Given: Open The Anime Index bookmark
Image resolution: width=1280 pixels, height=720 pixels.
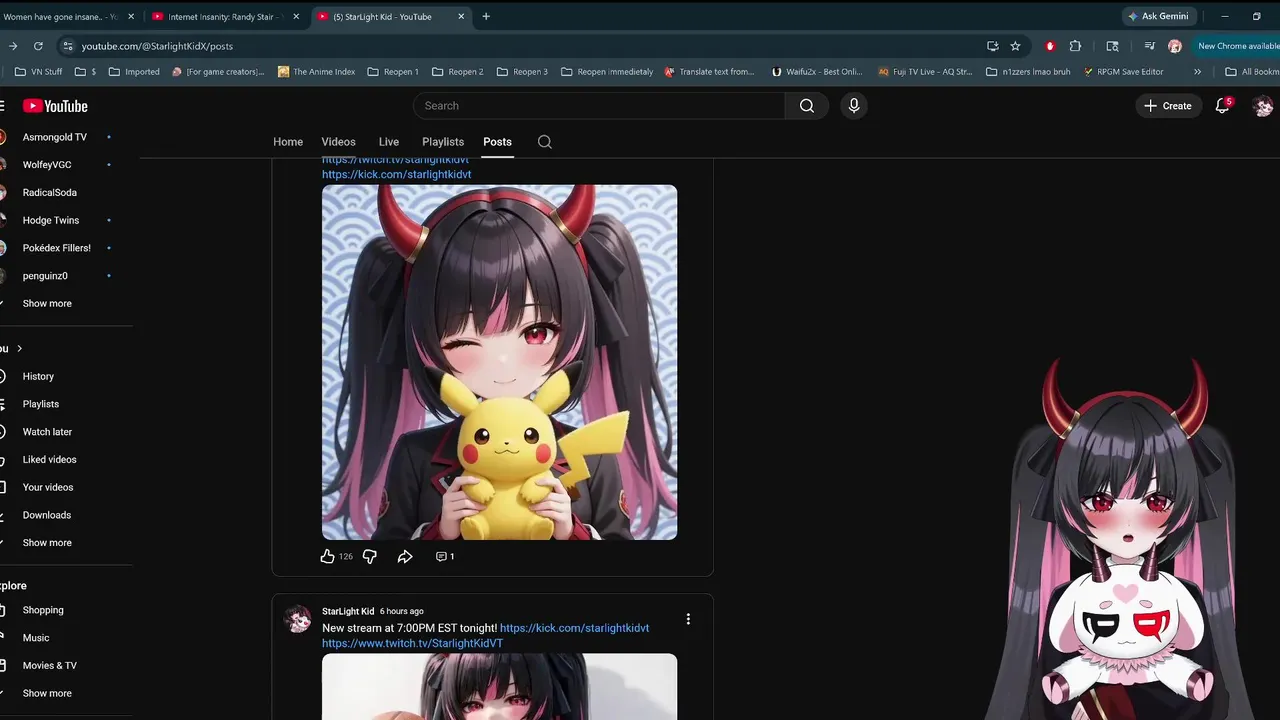Looking at the screenshot, I should click(x=316, y=72).
